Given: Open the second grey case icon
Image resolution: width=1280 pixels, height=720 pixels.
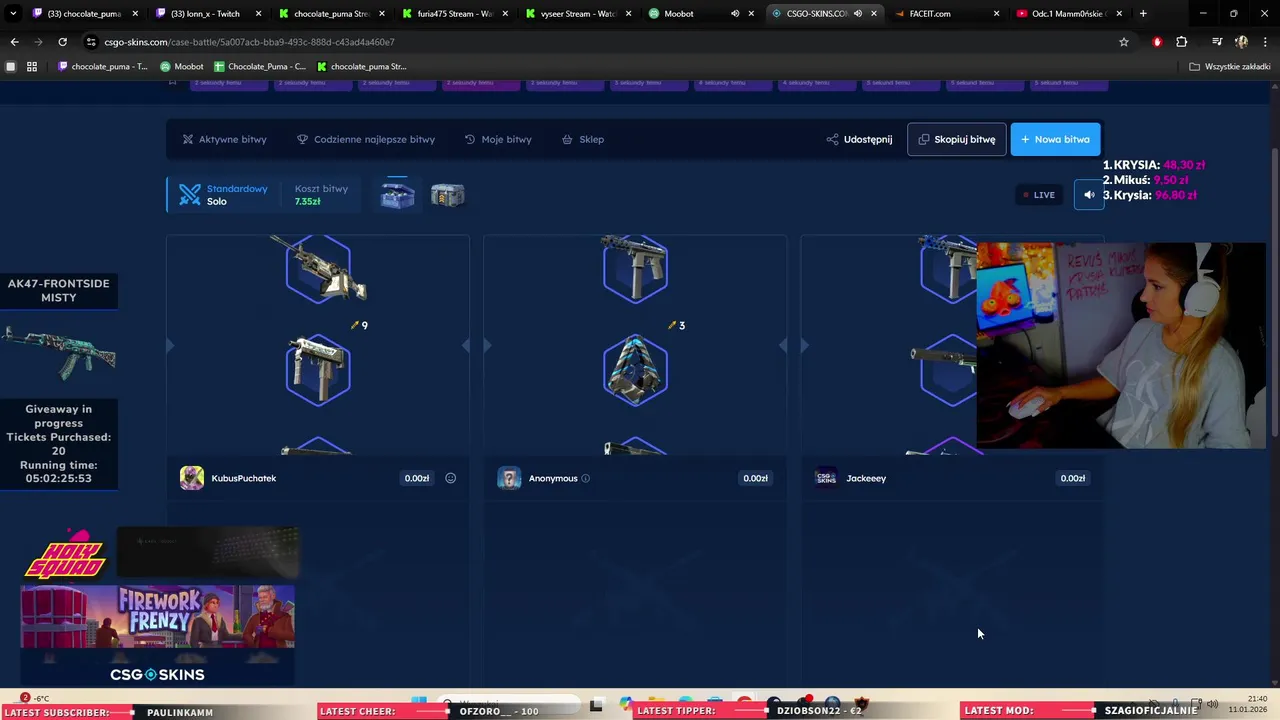Looking at the screenshot, I should [x=447, y=195].
